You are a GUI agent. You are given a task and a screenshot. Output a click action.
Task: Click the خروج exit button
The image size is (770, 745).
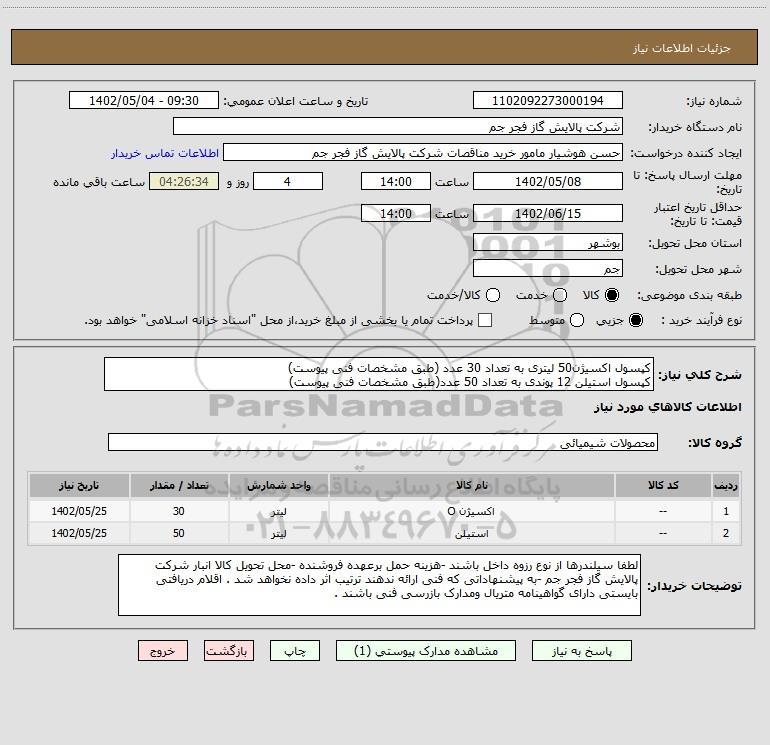163,651
